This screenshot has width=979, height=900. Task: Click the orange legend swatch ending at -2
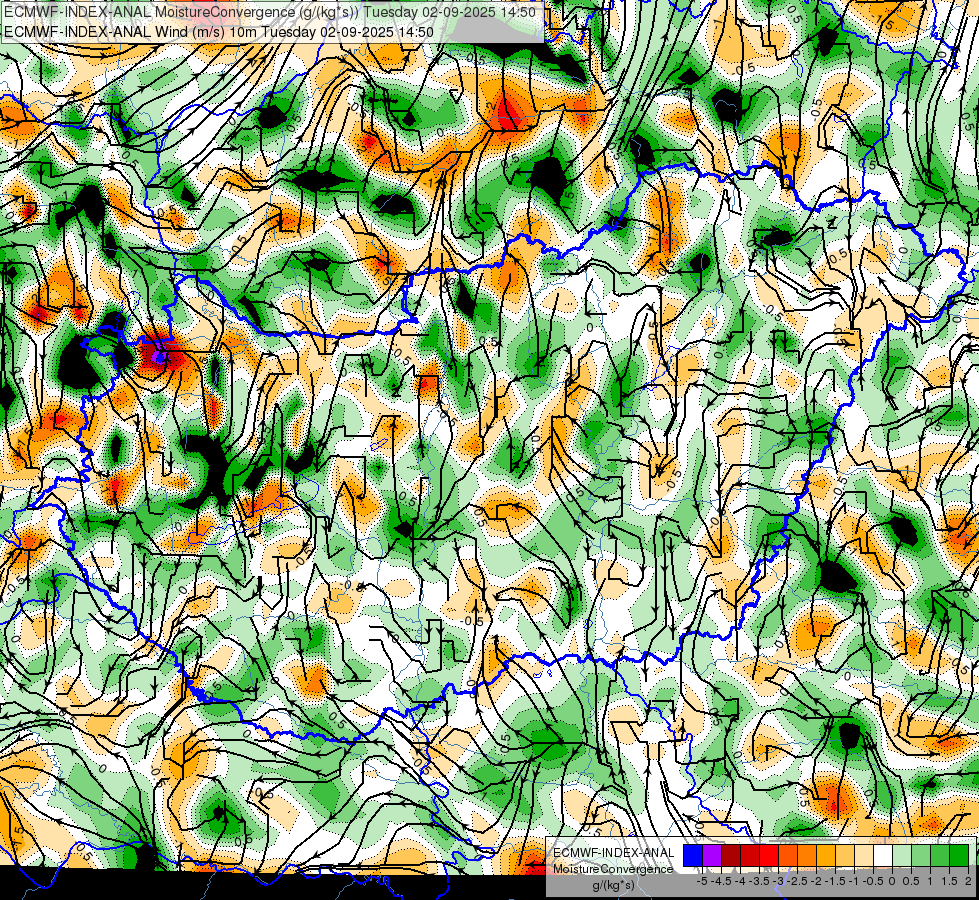[x=807, y=856]
